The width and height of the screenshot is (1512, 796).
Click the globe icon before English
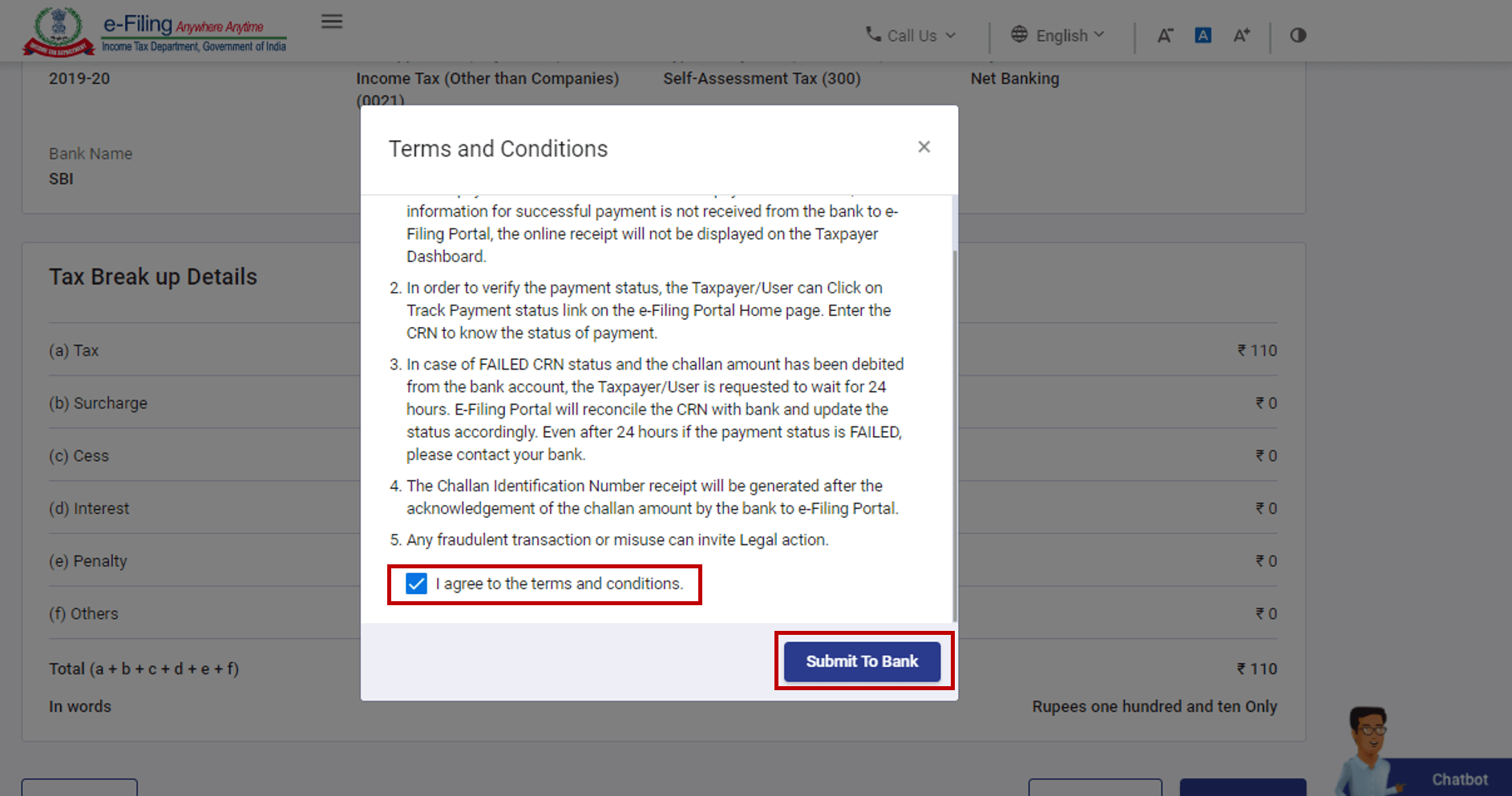click(x=1020, y=34)
